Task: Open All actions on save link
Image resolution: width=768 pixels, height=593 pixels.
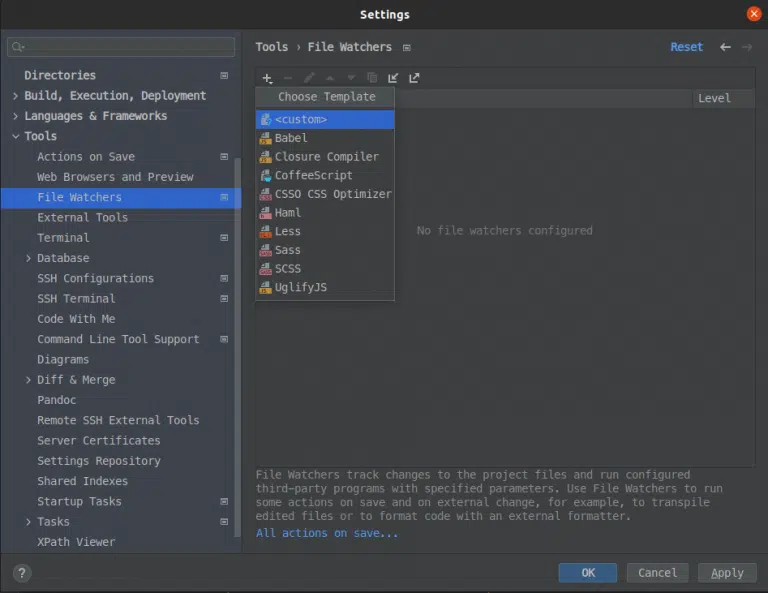Action: [x=327, y=533]
